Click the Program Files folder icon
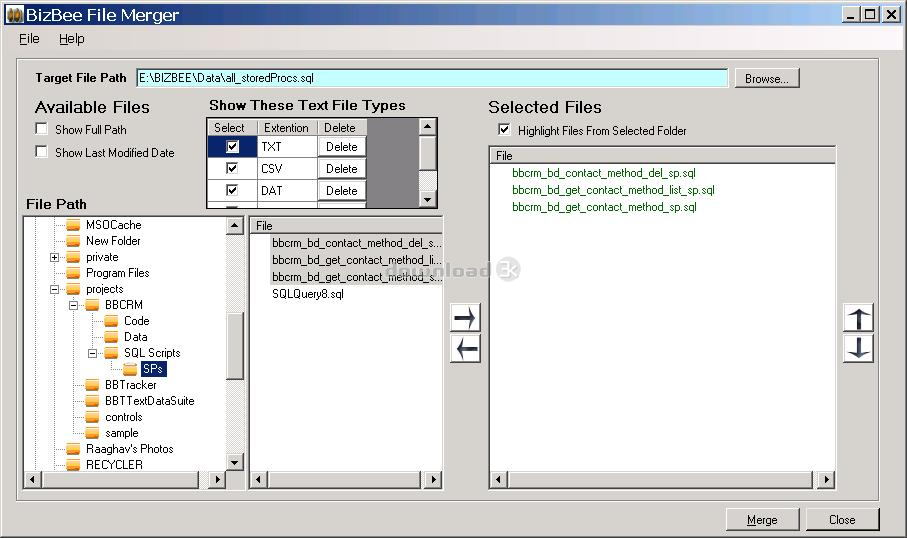Image resolution: width=907 pixels, height=538 pixels. [x=73, y=273]
